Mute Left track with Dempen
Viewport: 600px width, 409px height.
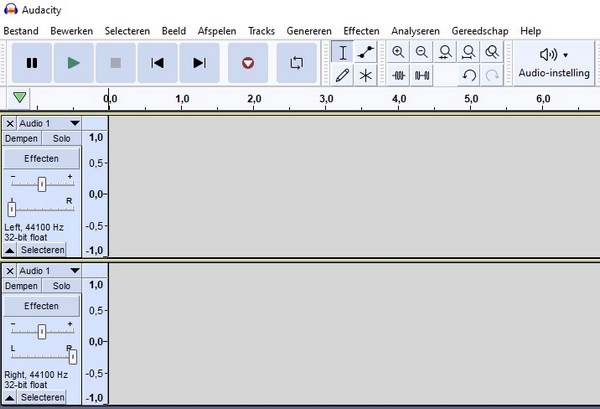(21, 139)
